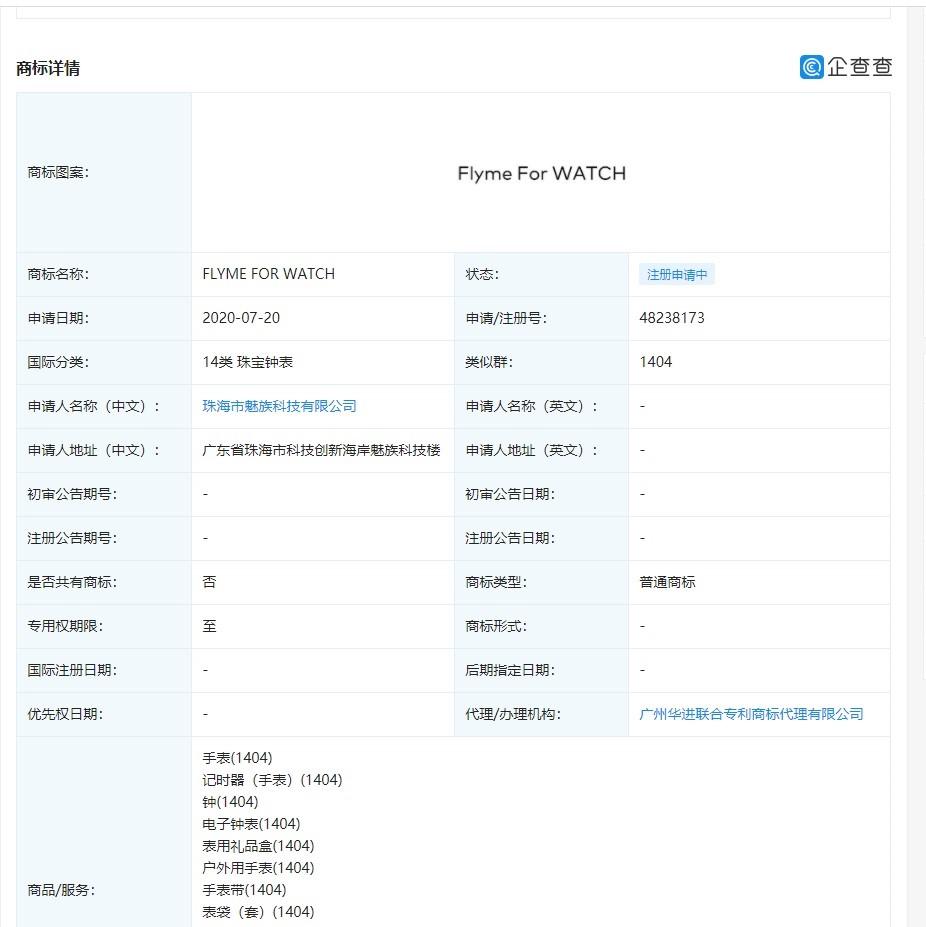This screenshot has width=926, height=927.
Task: Select the 是否共有商标 value 否
Action: 205,582
